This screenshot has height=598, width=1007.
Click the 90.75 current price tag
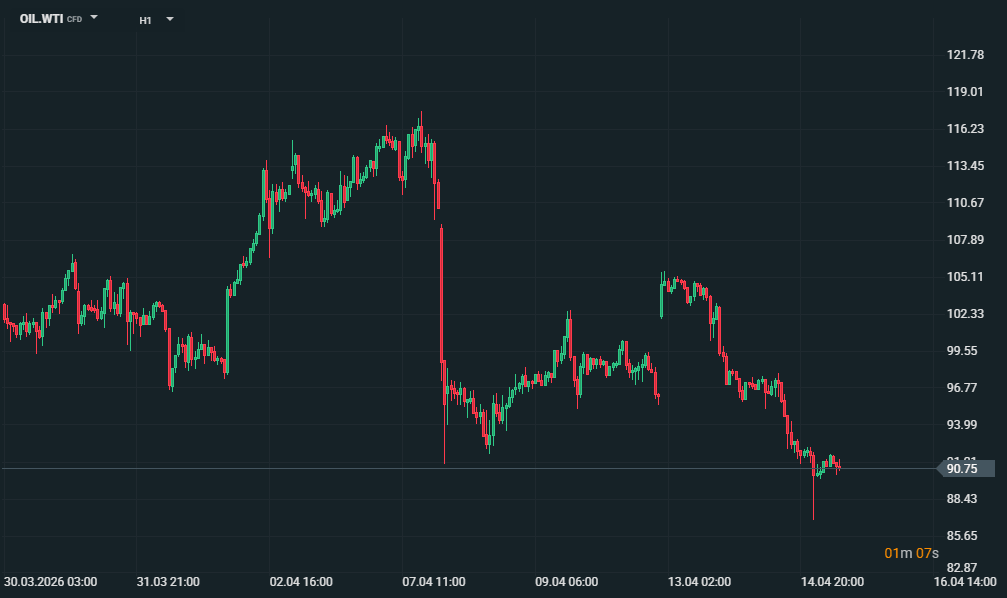(962, 468)
